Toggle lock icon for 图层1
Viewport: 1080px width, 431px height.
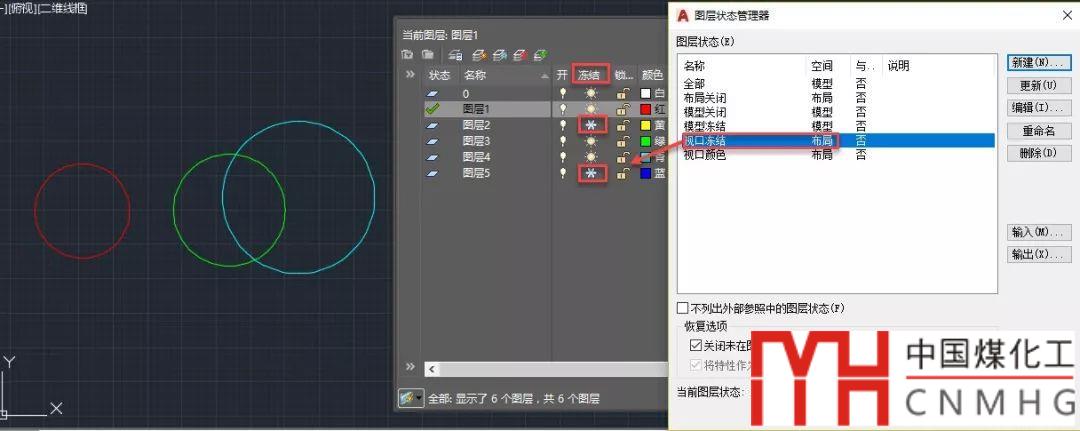622,109
